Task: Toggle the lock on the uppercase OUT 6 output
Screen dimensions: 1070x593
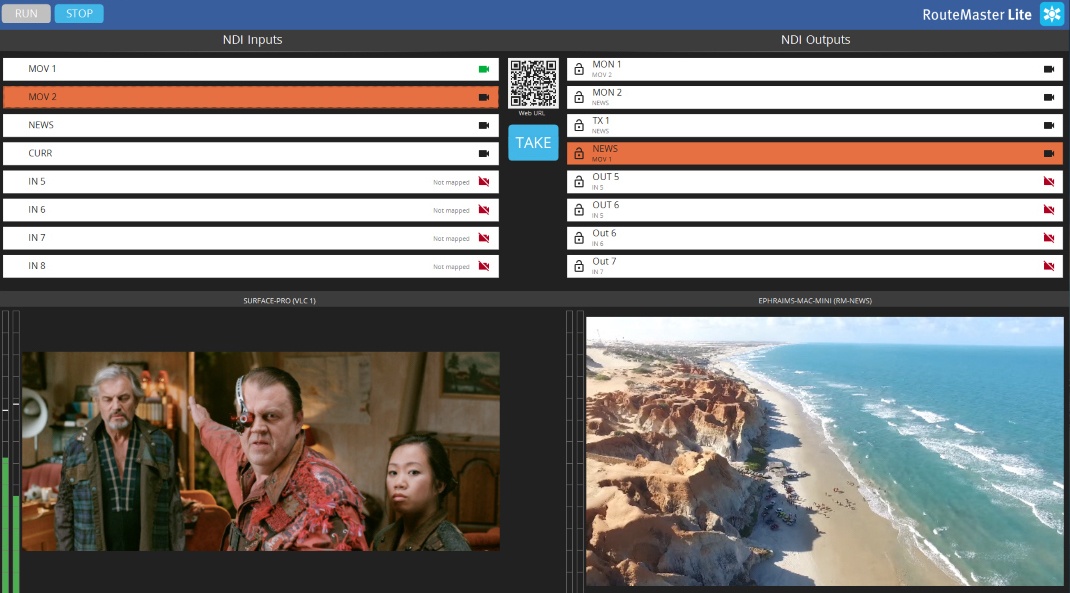Action: coord(579,209)
